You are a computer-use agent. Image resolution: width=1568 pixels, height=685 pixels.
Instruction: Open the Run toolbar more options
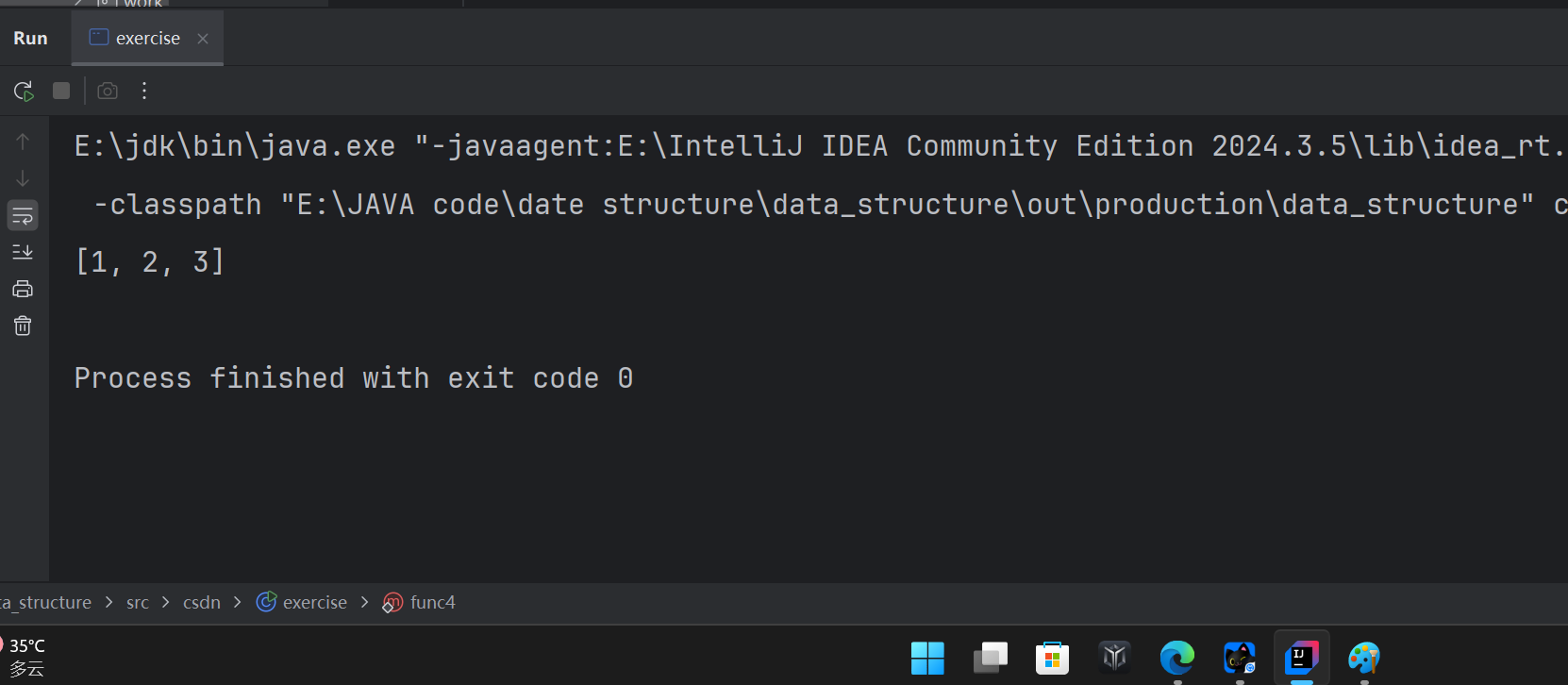(x=144, y=91)
